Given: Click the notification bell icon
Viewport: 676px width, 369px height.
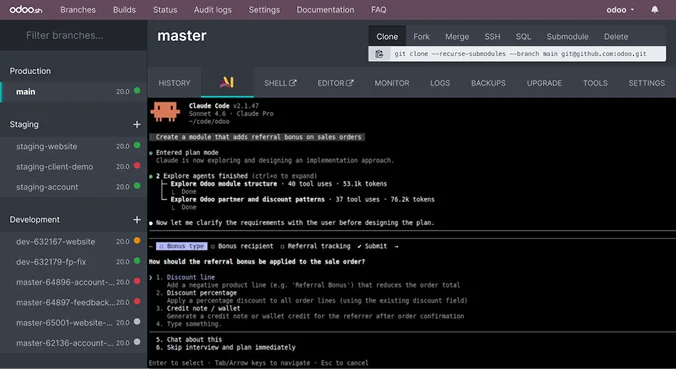Looking at the screenshot, I should (654, 9).
